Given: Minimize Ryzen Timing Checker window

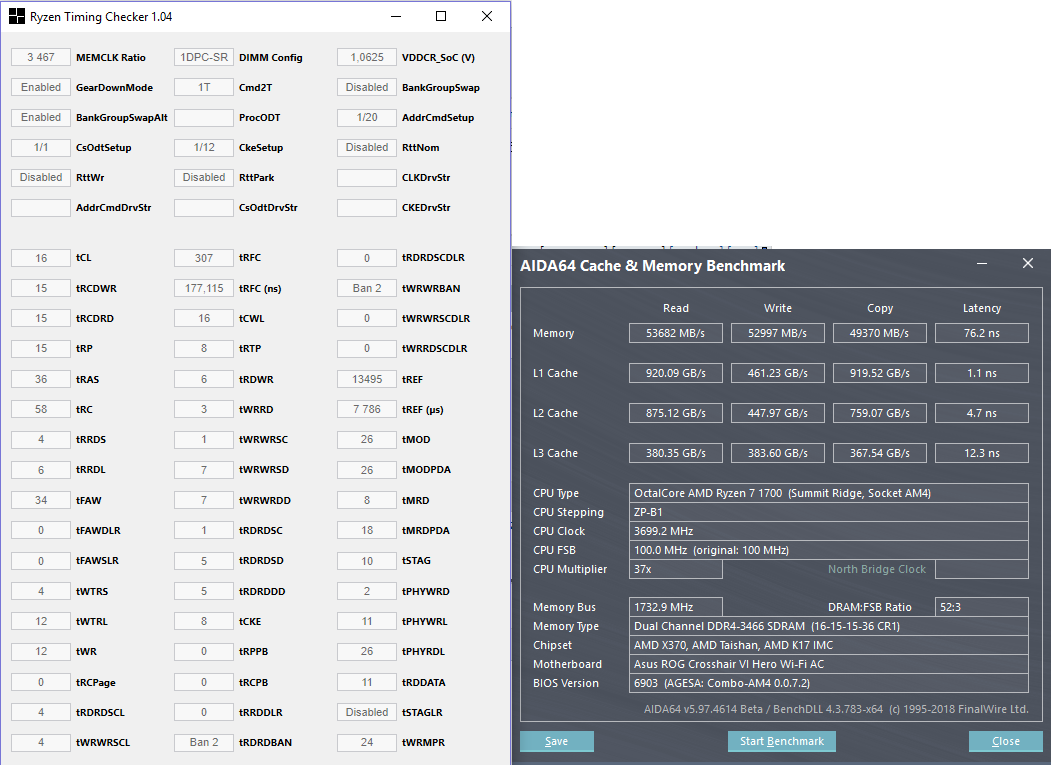Looking at the screenshot, I should [396, 16].
